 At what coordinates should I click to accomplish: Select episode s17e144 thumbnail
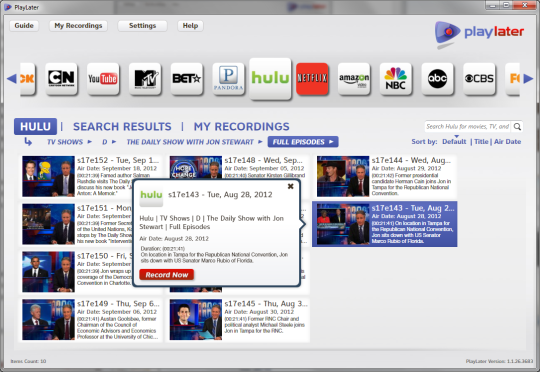click(x=343, y=176)
